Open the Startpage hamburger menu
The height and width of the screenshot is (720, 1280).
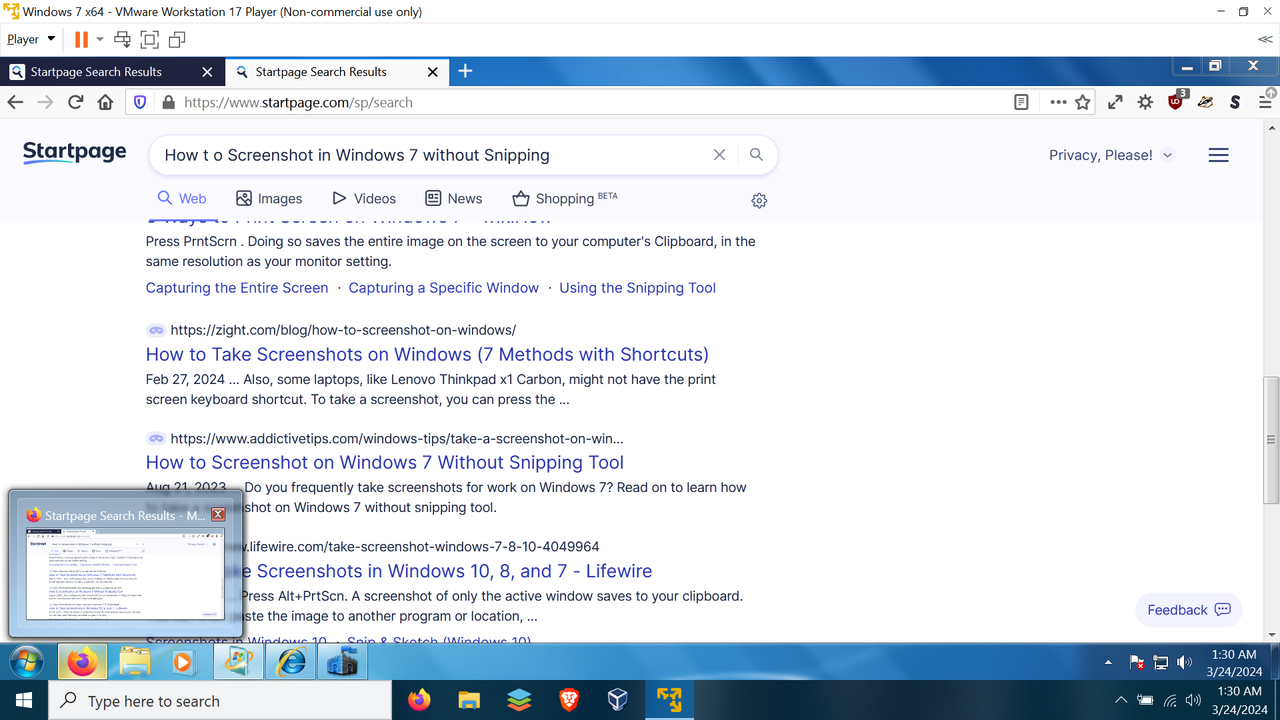coord(1218,155)
